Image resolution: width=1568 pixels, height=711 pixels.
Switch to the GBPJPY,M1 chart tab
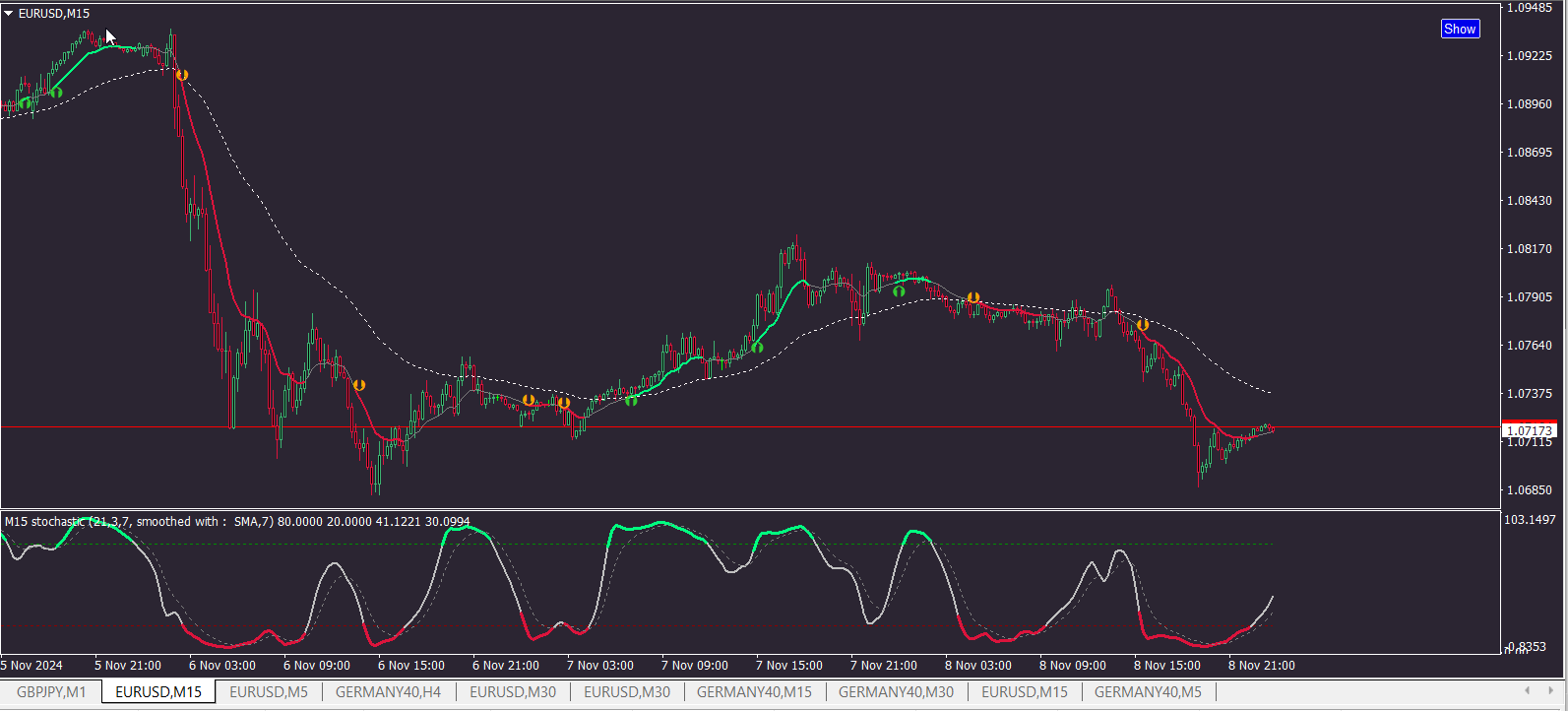point(51,692)
